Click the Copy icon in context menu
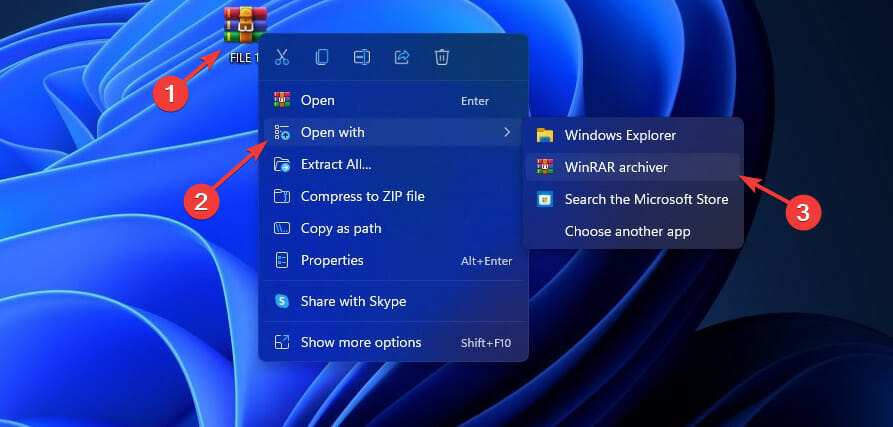The image size is (893, 427). coord(322,57)
